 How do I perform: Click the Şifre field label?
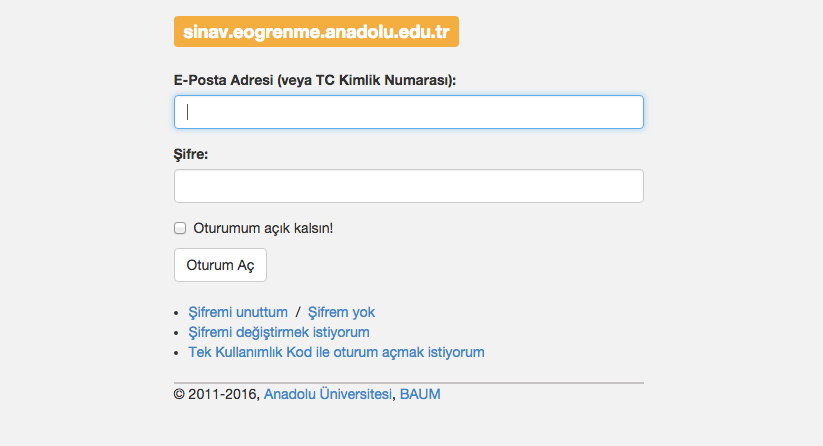(192, 155)
